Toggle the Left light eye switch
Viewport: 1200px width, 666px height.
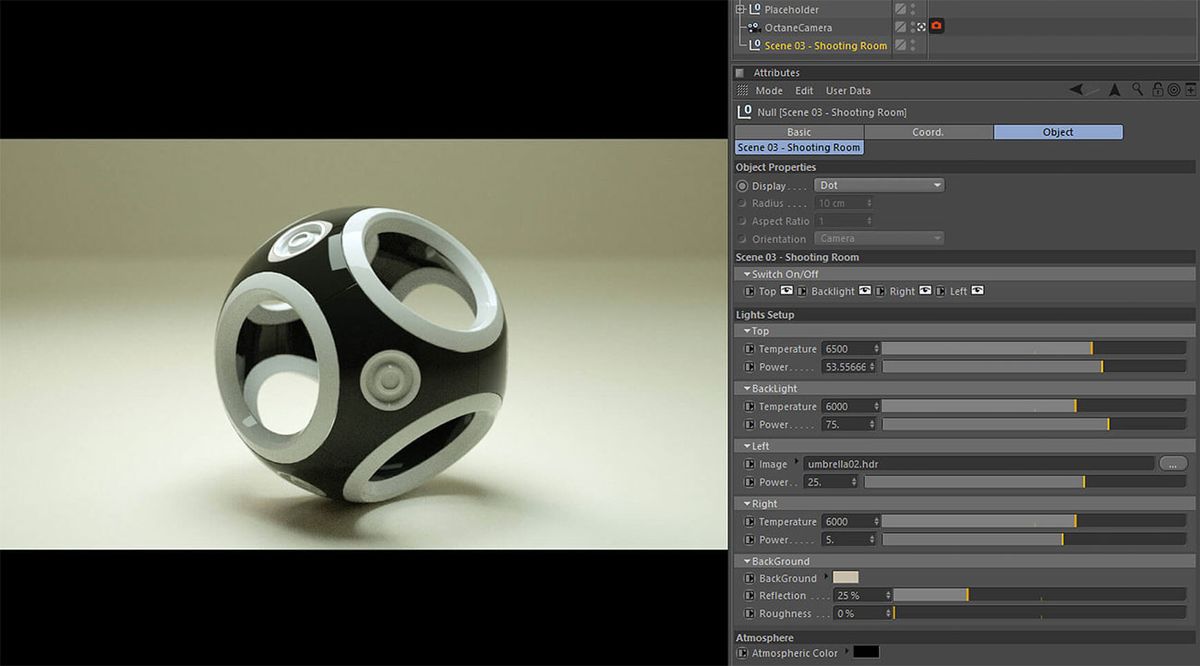[x=978, y=291]
